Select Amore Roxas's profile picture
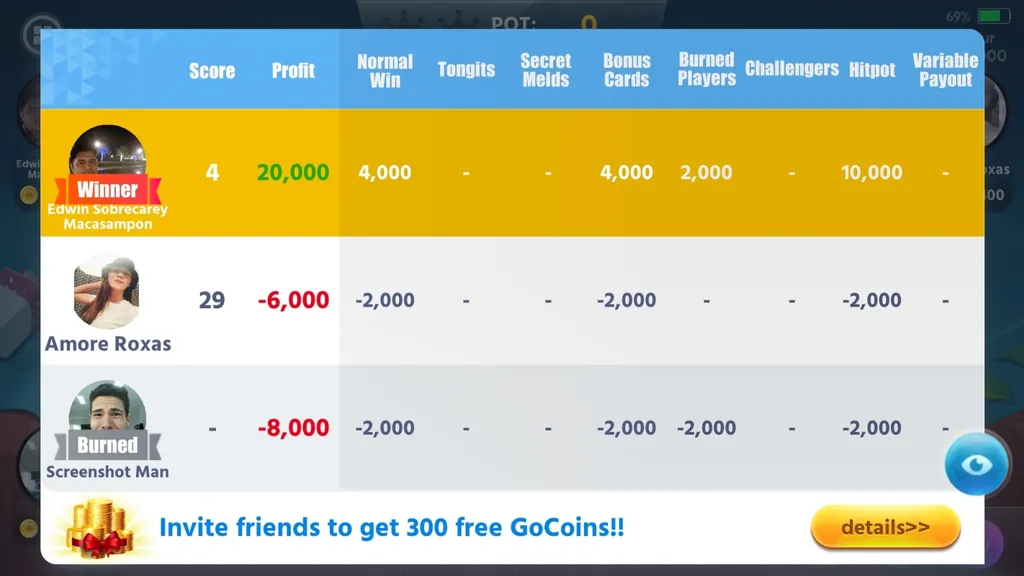 [x=107, y=292]
